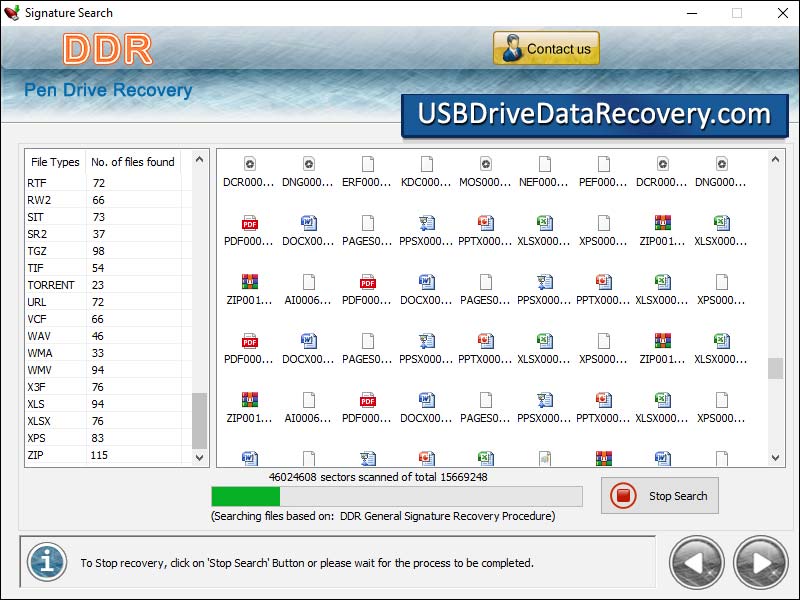Viewport: 800px width, 600px height.
Task: Click the blue information icon
Action: pos(47,562)
